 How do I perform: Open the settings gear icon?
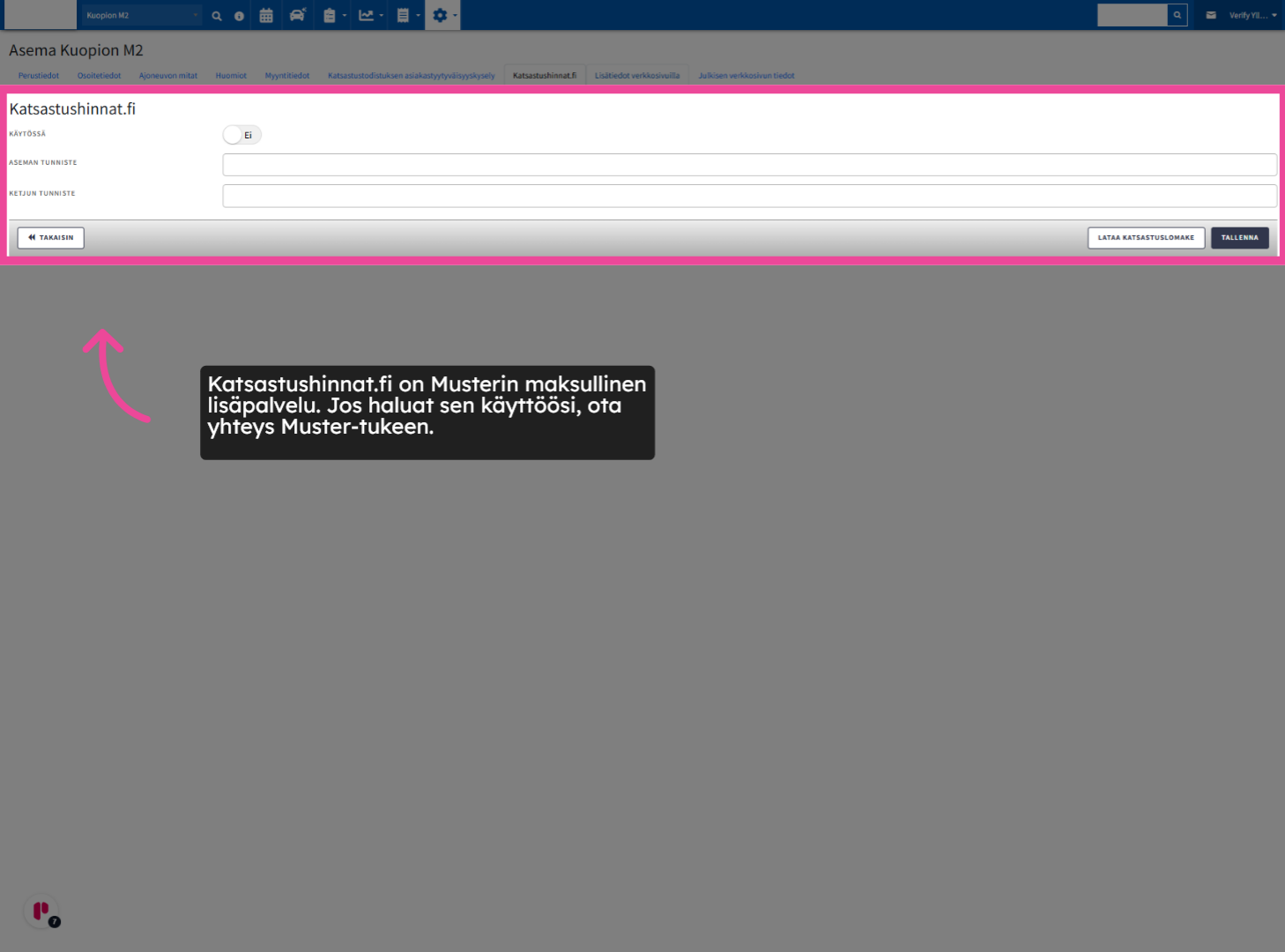click(x=440, y=15)
